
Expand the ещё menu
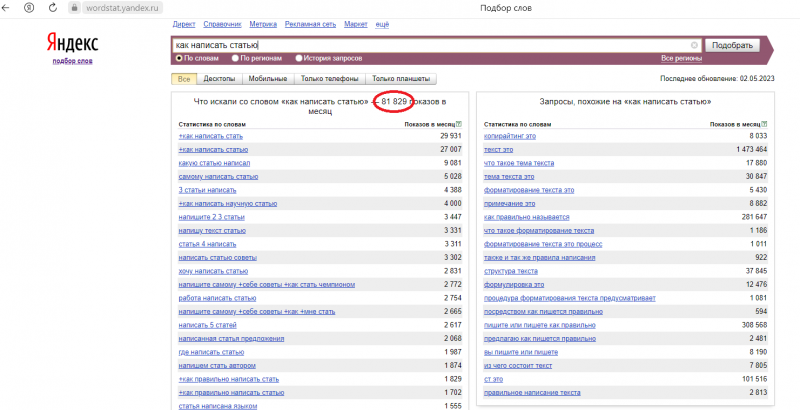[x=382, y=24]
